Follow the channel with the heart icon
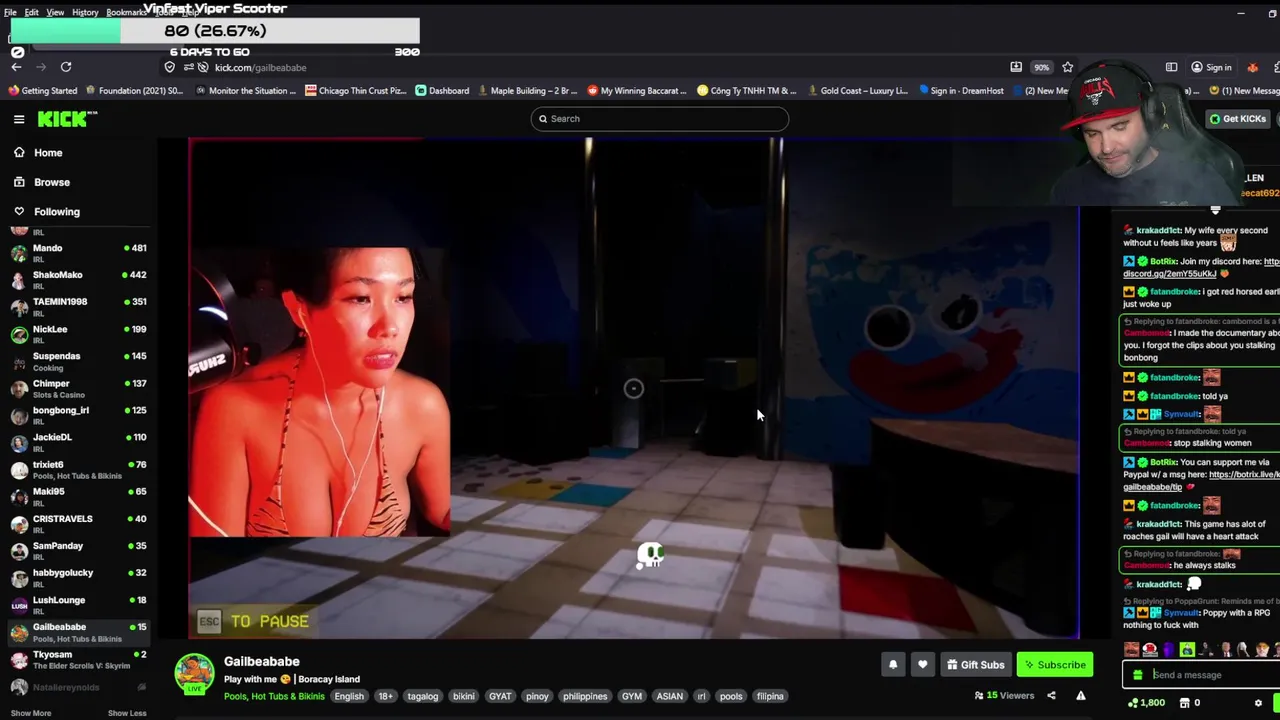1280x720 pixels. tap(922, 665)
